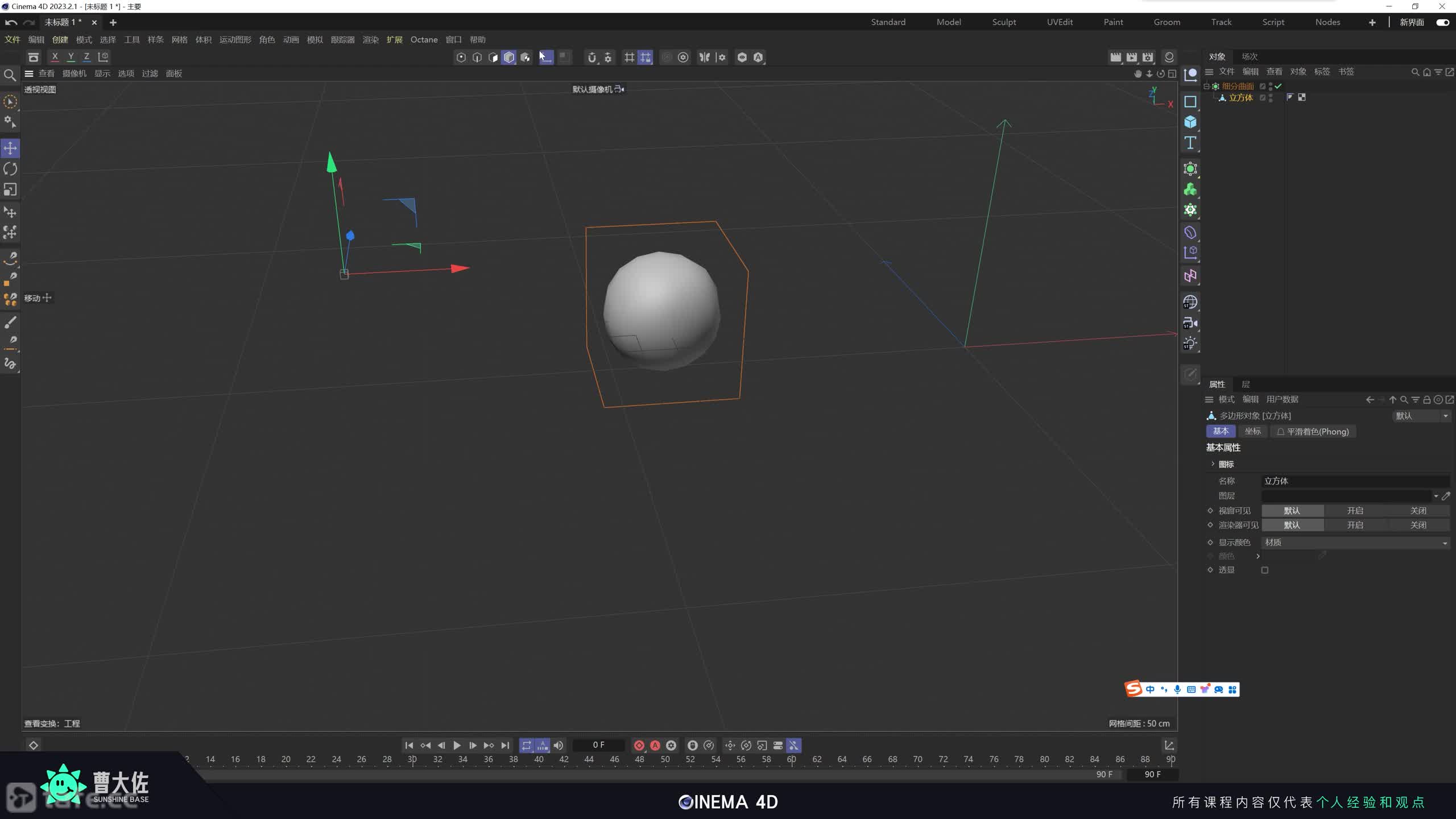Toggle the 新界面 switch
The image size is (1456, 819).
tap(1442, 22)
